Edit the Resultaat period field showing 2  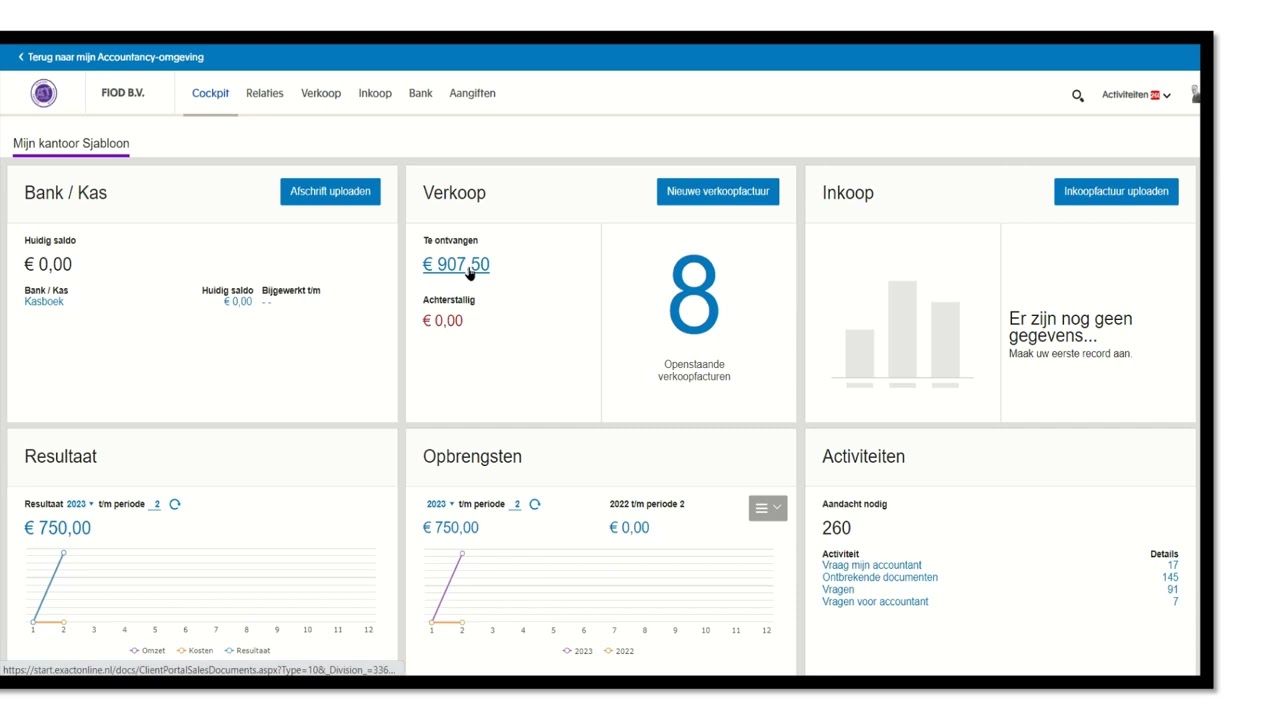(x=156, y=504)
